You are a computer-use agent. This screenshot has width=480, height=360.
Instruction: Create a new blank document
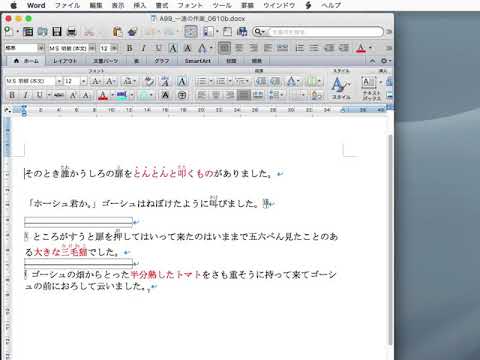(8, 31)
